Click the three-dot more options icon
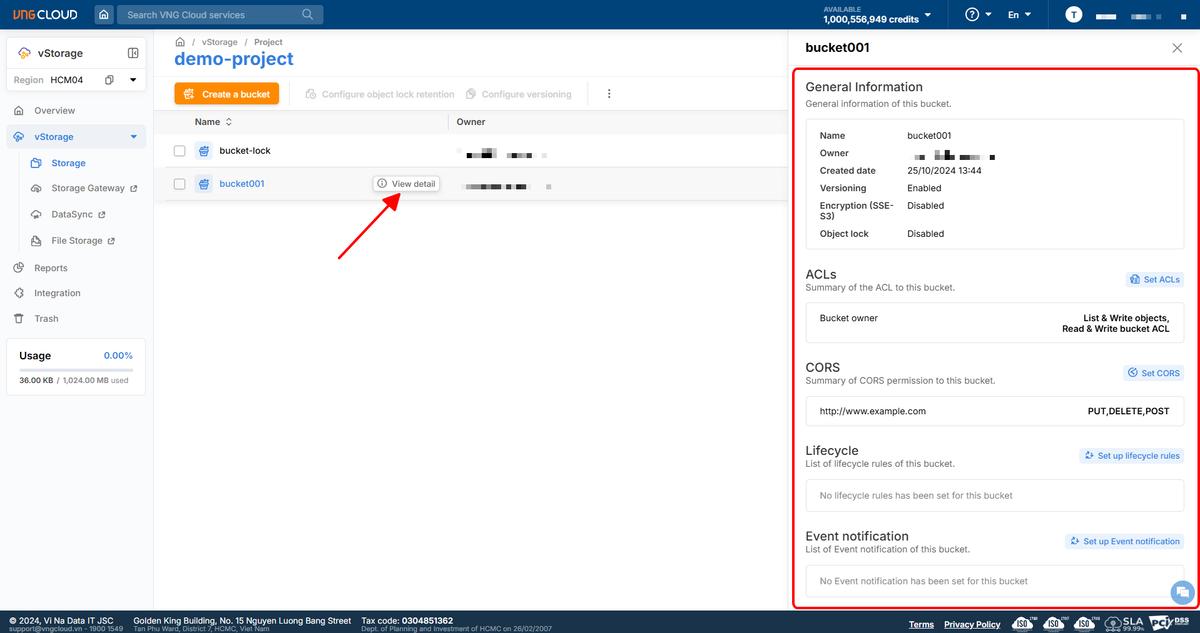Screen dimensions: 1200x633 tap(608, 94)
